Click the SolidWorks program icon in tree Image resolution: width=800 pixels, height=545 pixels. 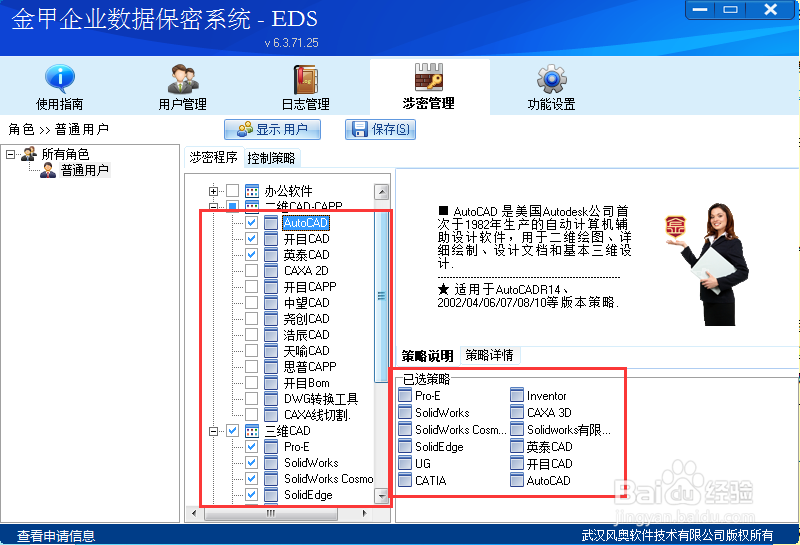271,463
